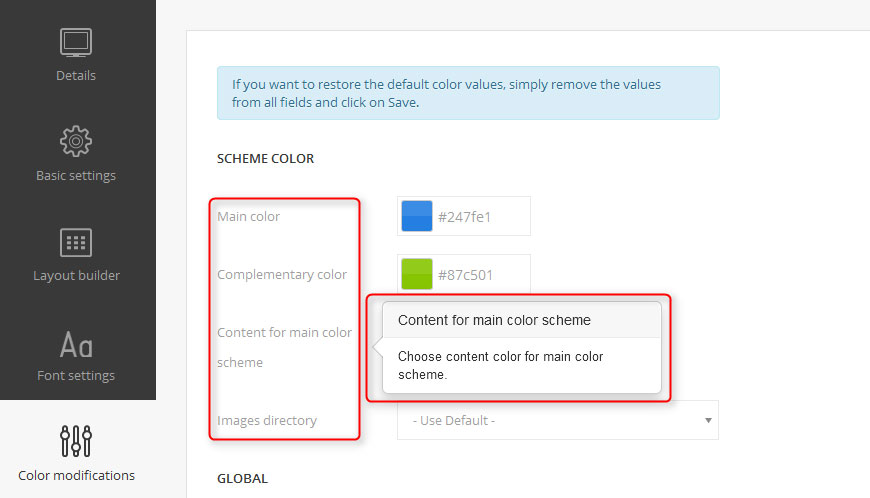This screenshot has width=870, height=498.
Task: Open Font settings tab label
Action: (76, 375)
